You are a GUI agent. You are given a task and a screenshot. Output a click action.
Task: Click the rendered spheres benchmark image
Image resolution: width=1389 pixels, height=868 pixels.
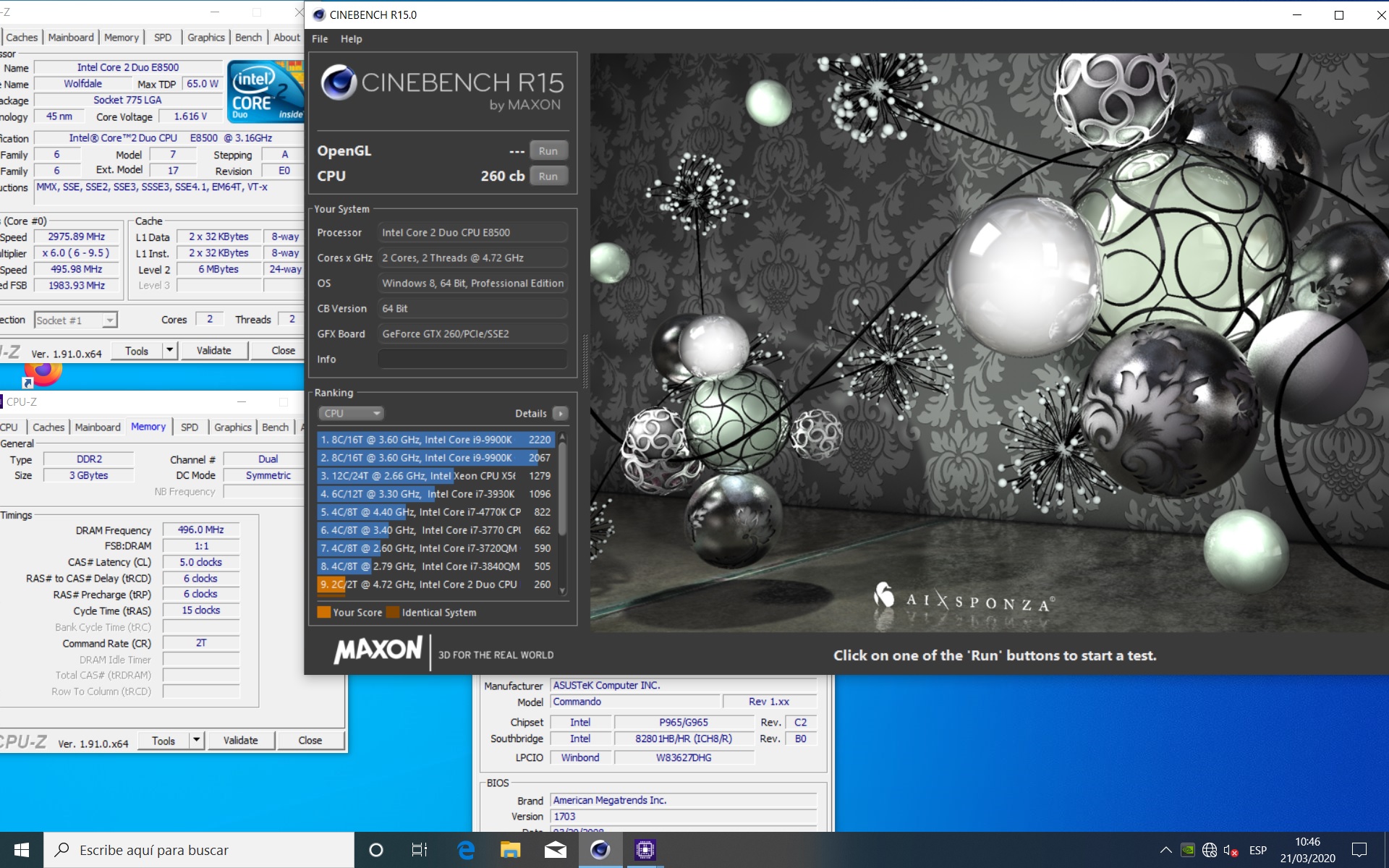[989, 342]
